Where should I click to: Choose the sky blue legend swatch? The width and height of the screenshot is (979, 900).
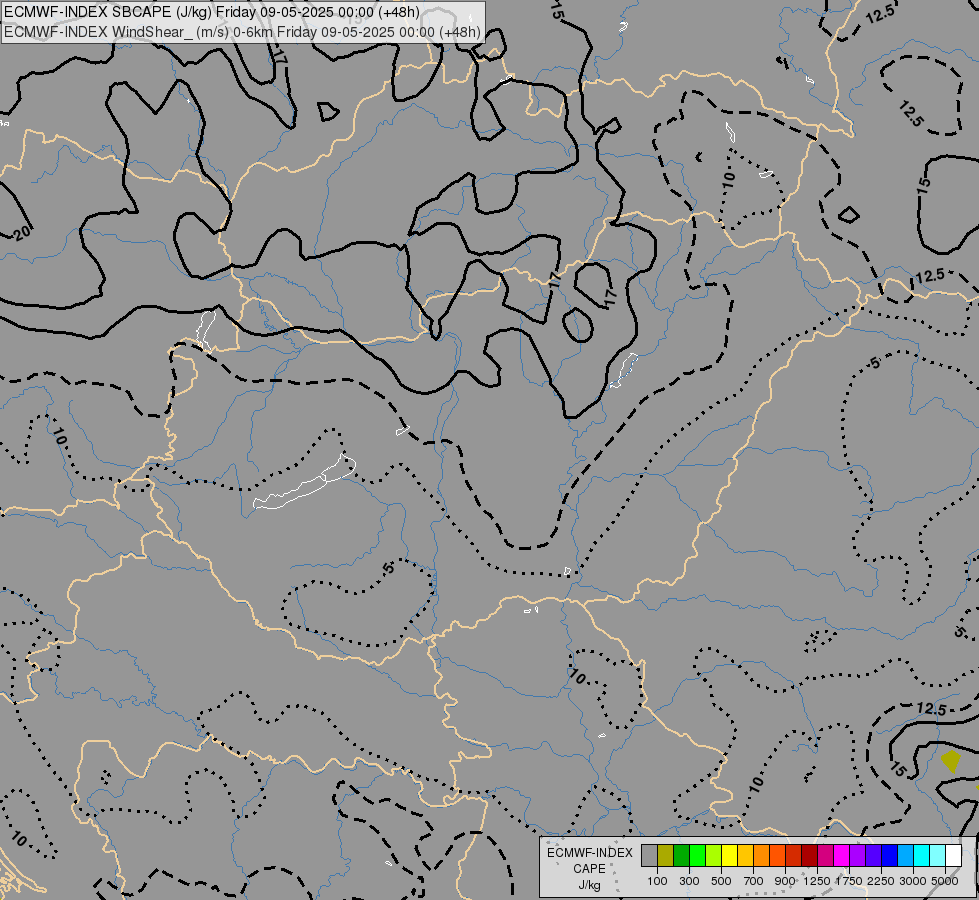[906, 856]
